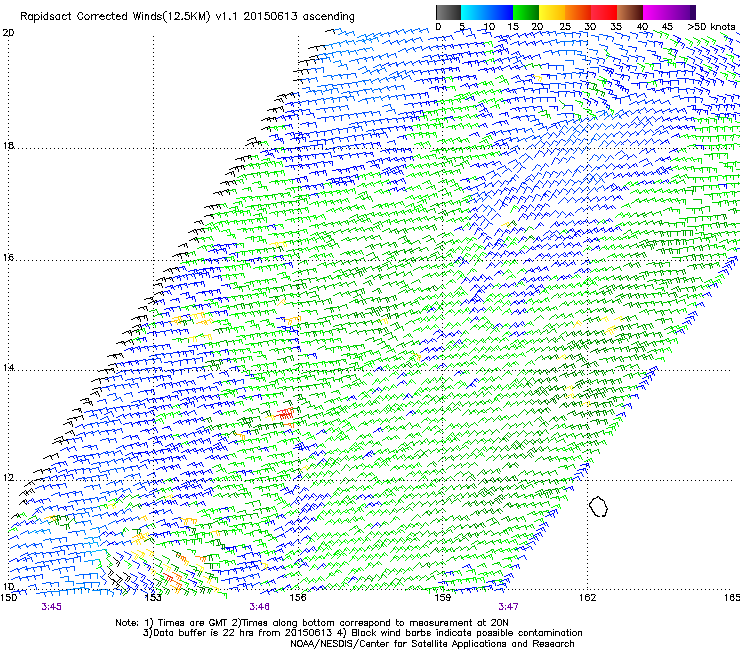The width and height of the screenshot is (740, 650).
Task: Click the red wind barb cluster near 156
Action: [x=286, y=414]
